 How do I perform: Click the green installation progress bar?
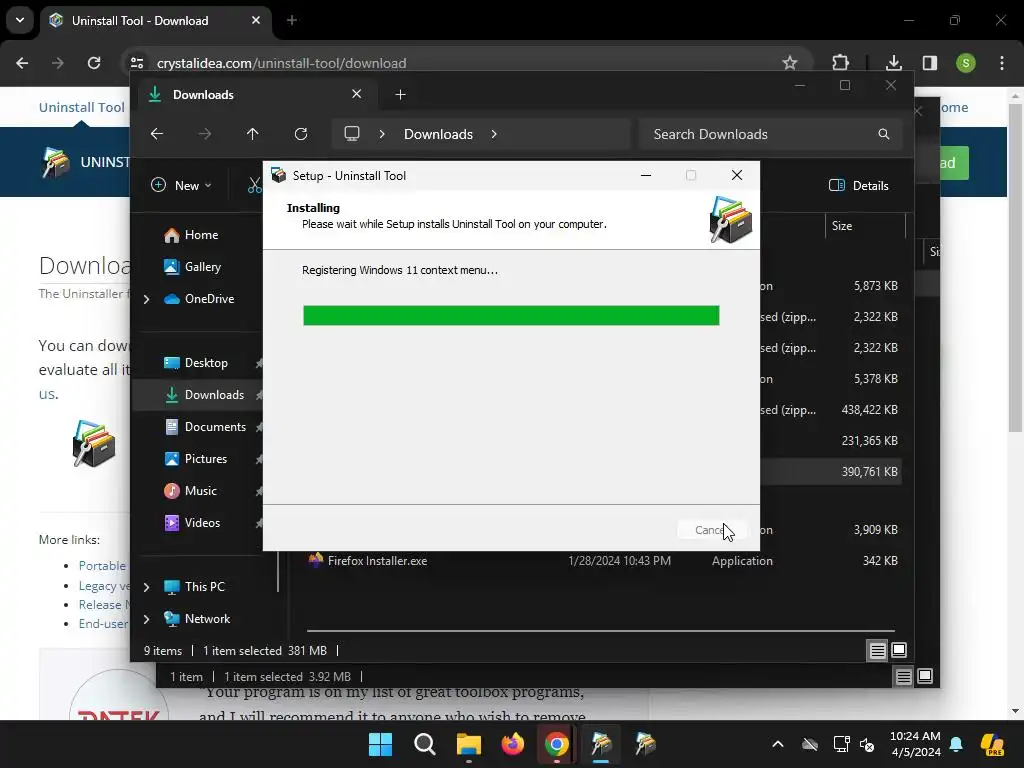pos(511,315)
